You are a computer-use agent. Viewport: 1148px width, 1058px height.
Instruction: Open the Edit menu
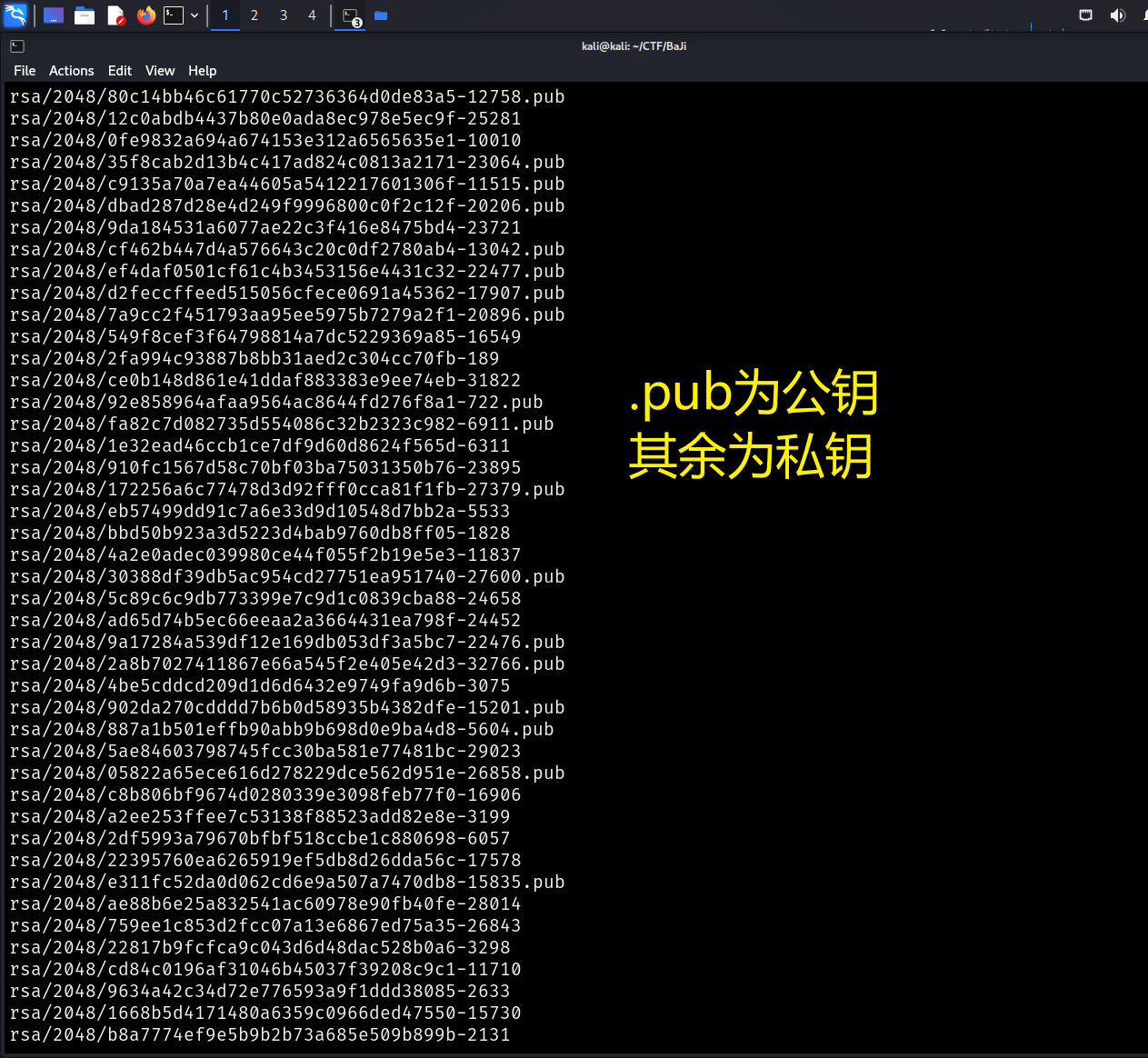[120, 71]
